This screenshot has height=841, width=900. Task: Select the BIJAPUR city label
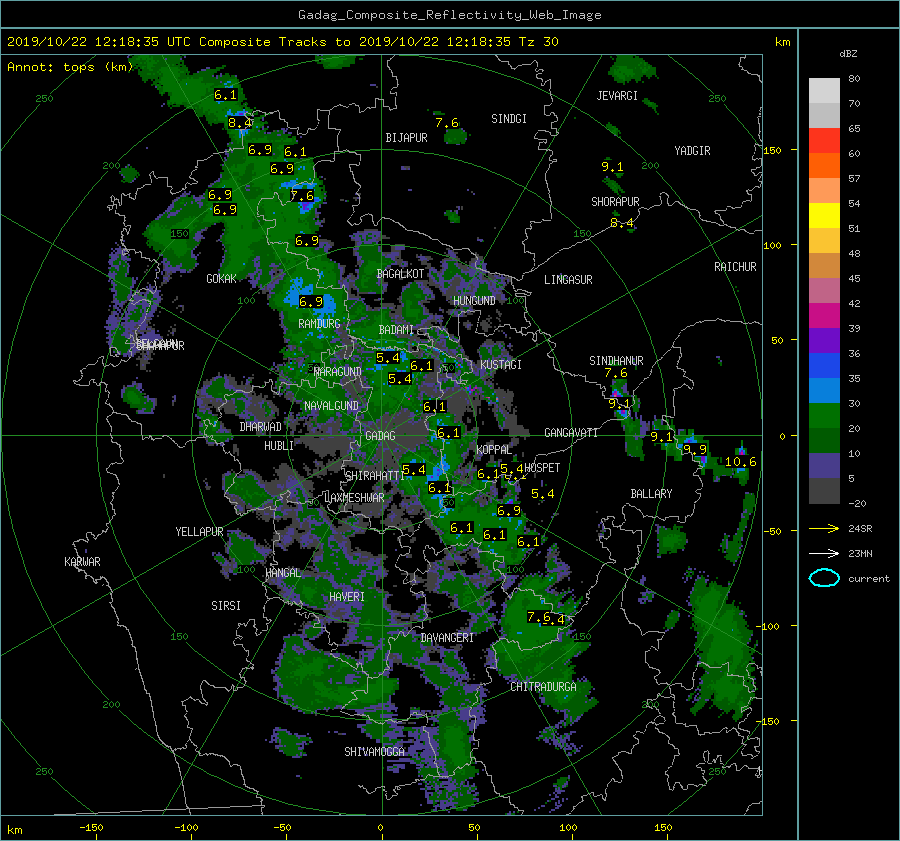point(406,138)
